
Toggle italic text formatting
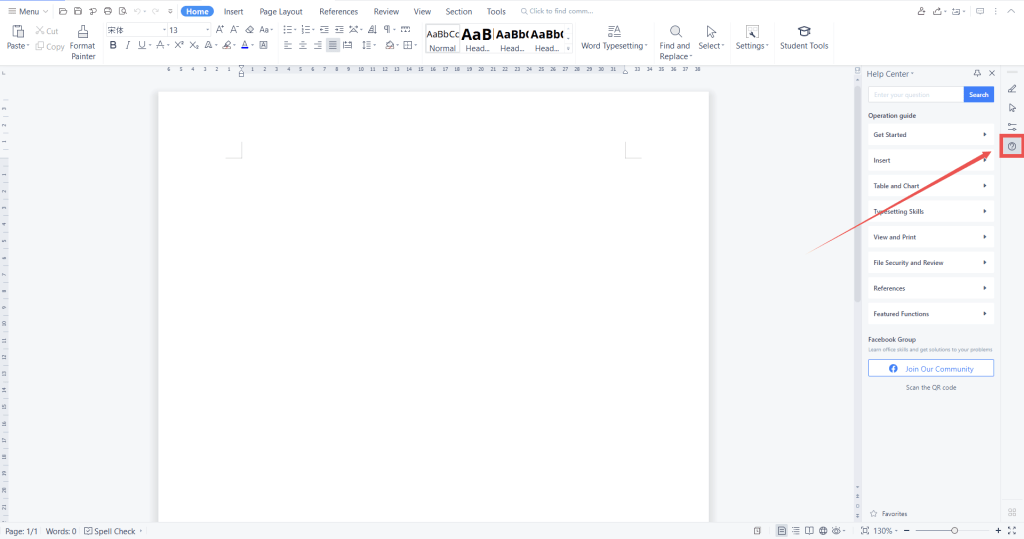click(x=128, y=45)
